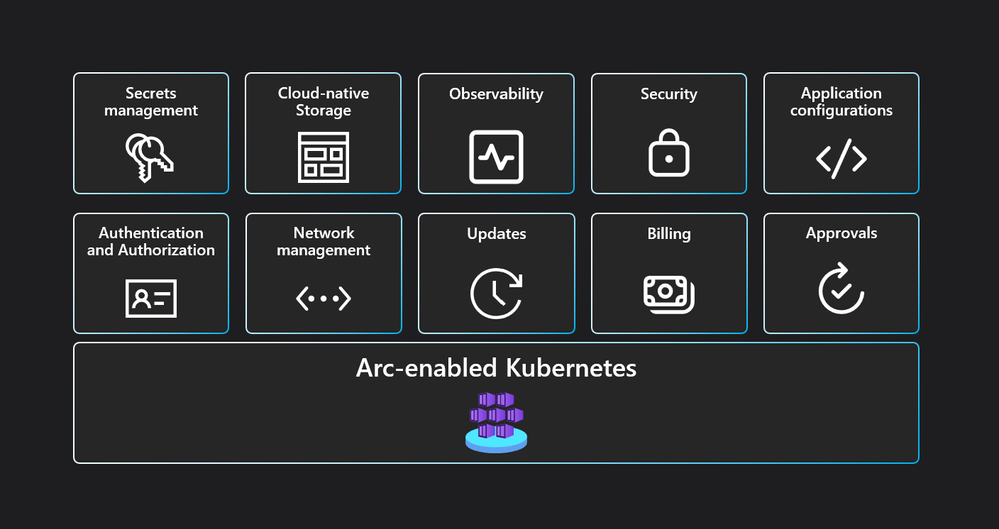This screenshot has width=999, height=529.
Task: Click the pulse monitor icon under Observability
Action: tap(496, 157)
